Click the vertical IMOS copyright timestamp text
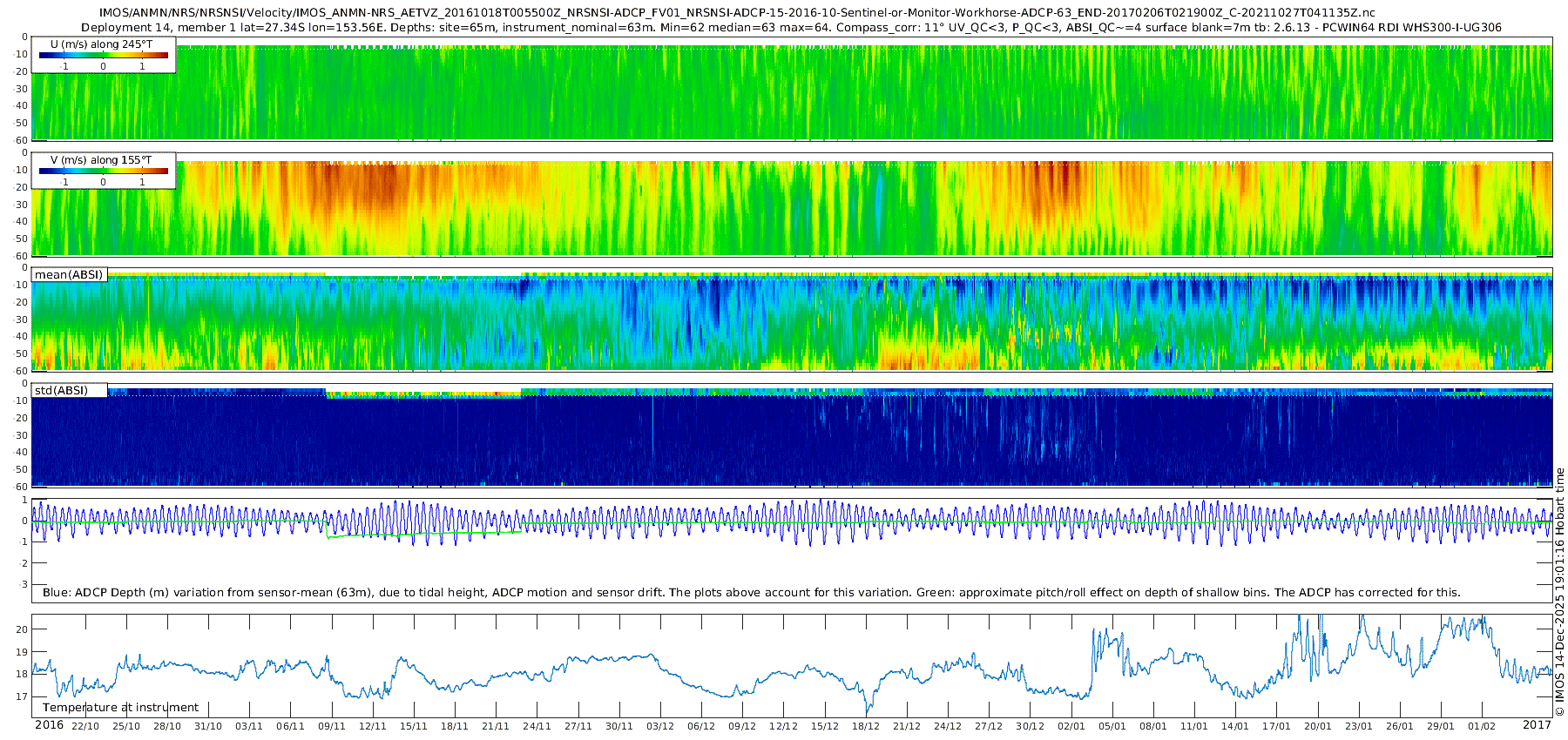This screenshot has width=1568, height=740. tap(1559, 592)
